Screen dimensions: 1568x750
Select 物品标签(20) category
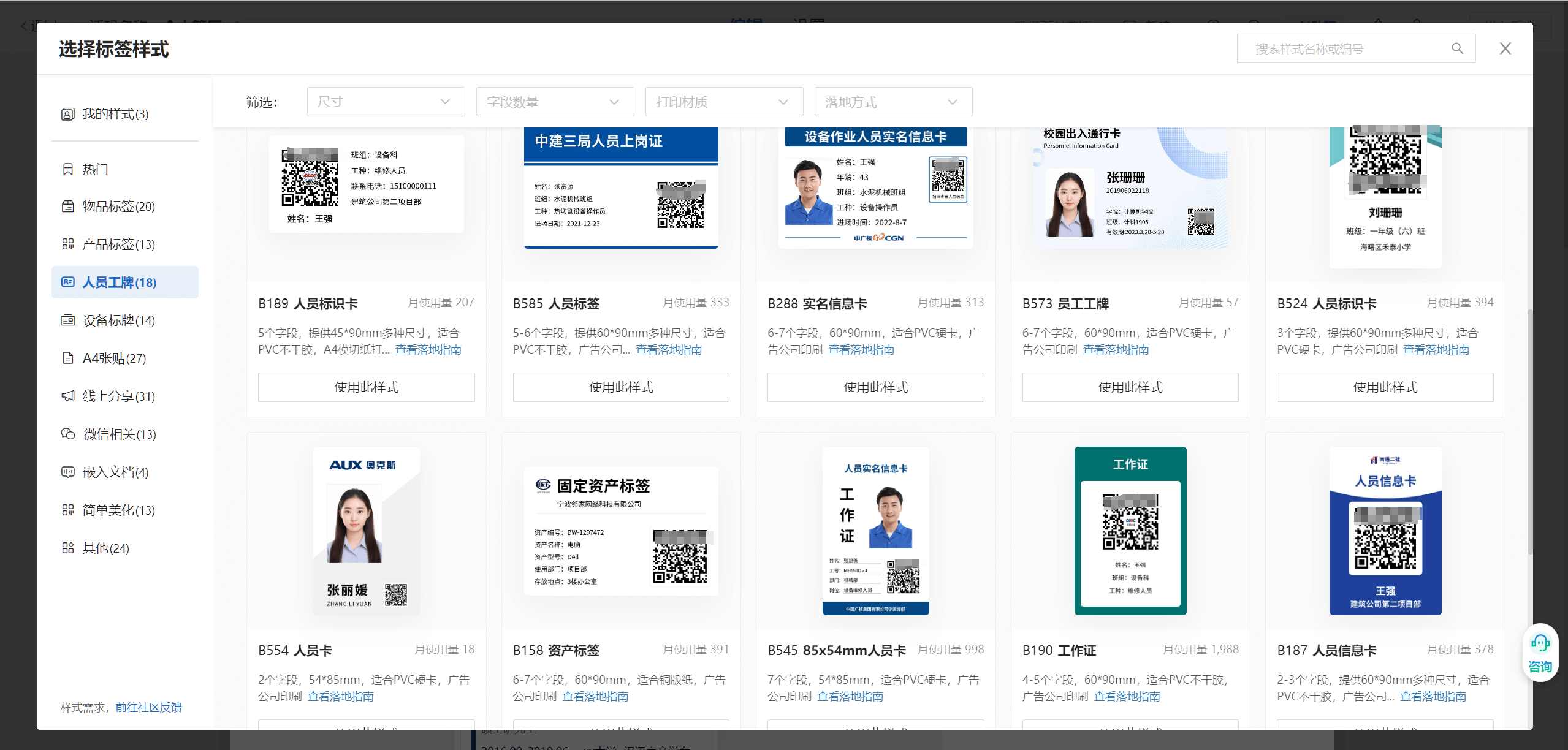tap(125, 206)
